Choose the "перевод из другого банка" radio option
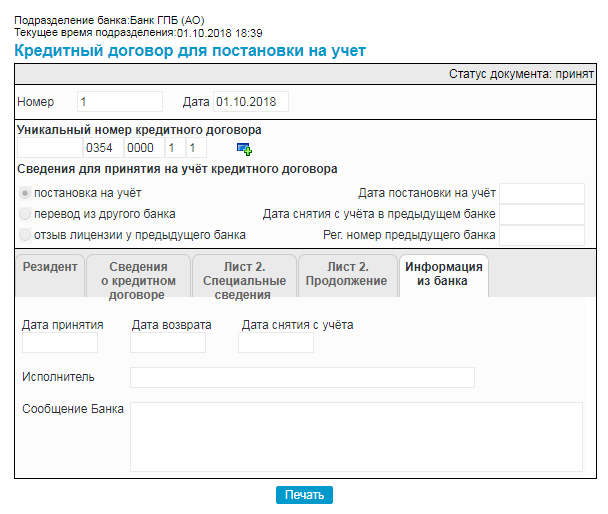The height and width of the screenshot is (514, 608). coord(26,213)
